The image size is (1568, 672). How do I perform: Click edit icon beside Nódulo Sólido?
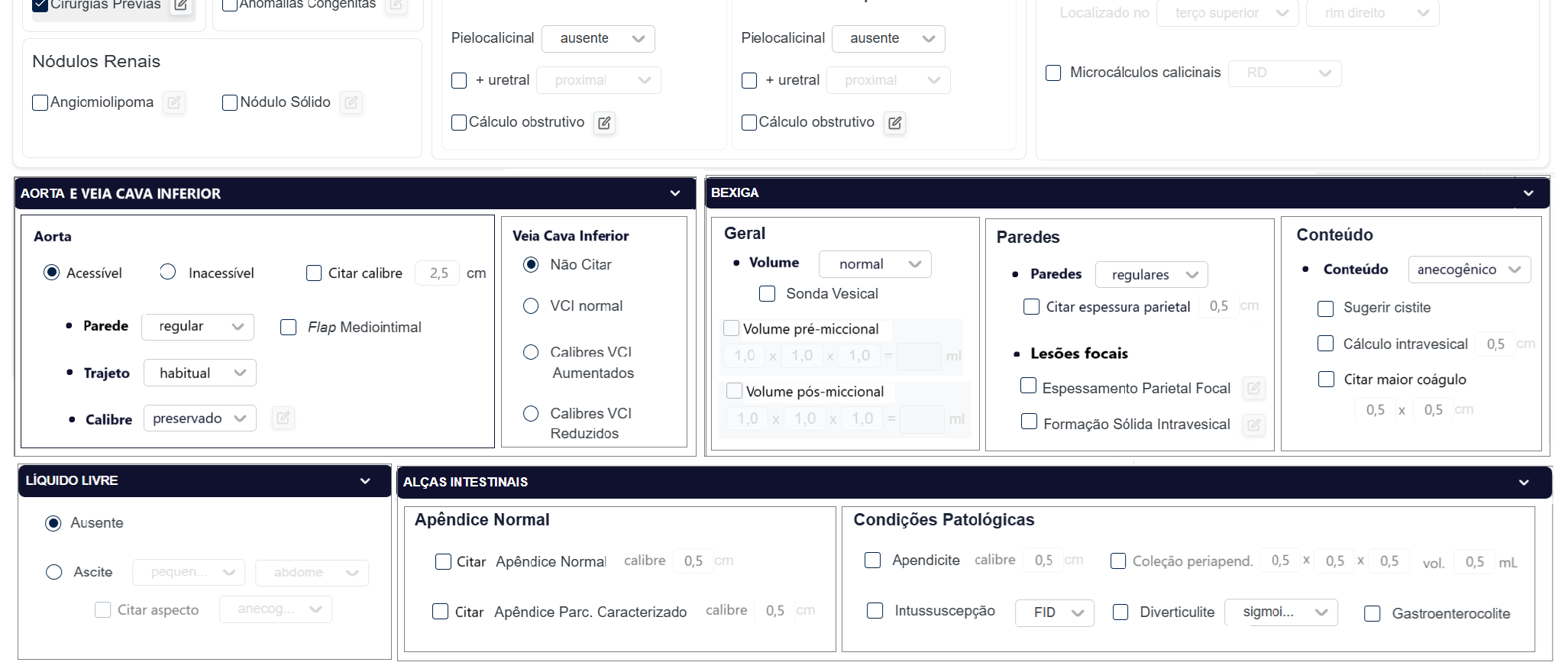(x=351, y=102)
